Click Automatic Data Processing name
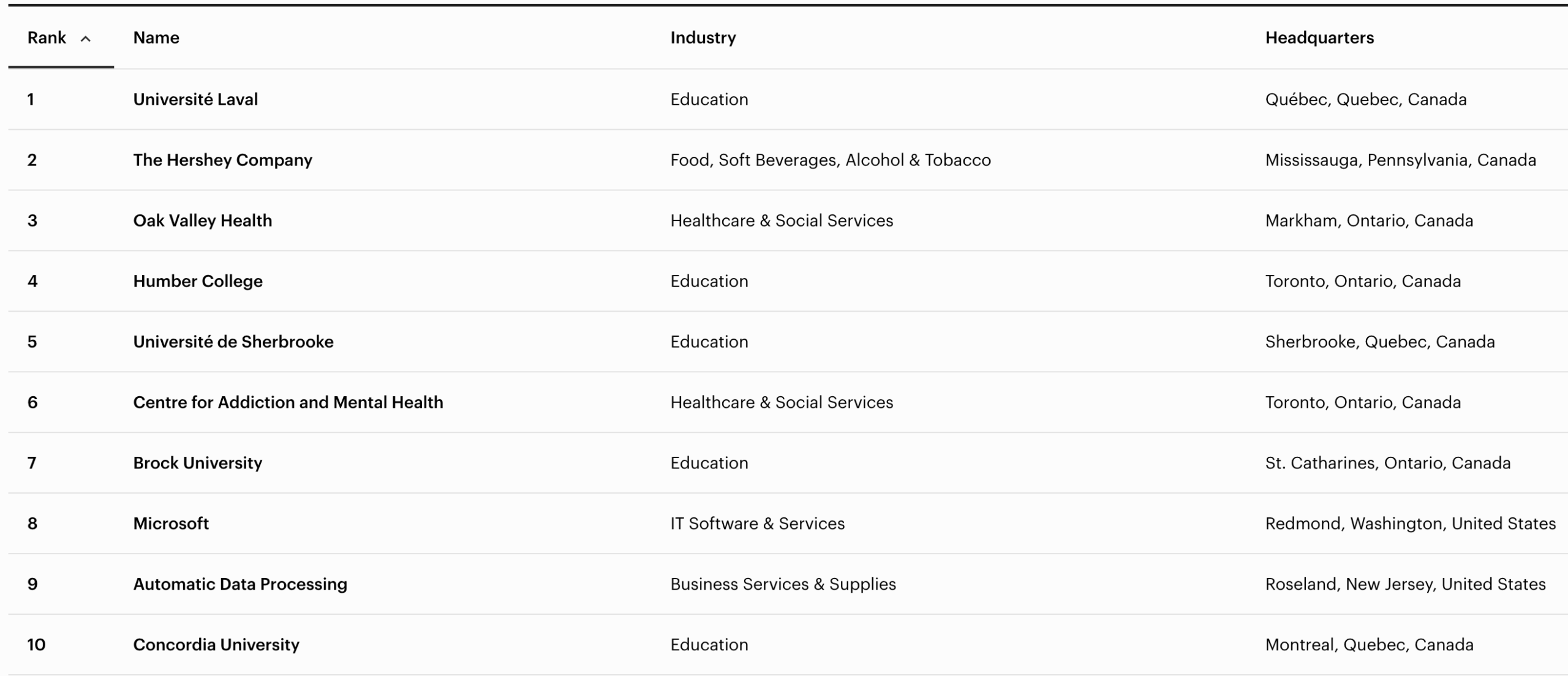Screen dimensions: 1568x676 [240, 584]
